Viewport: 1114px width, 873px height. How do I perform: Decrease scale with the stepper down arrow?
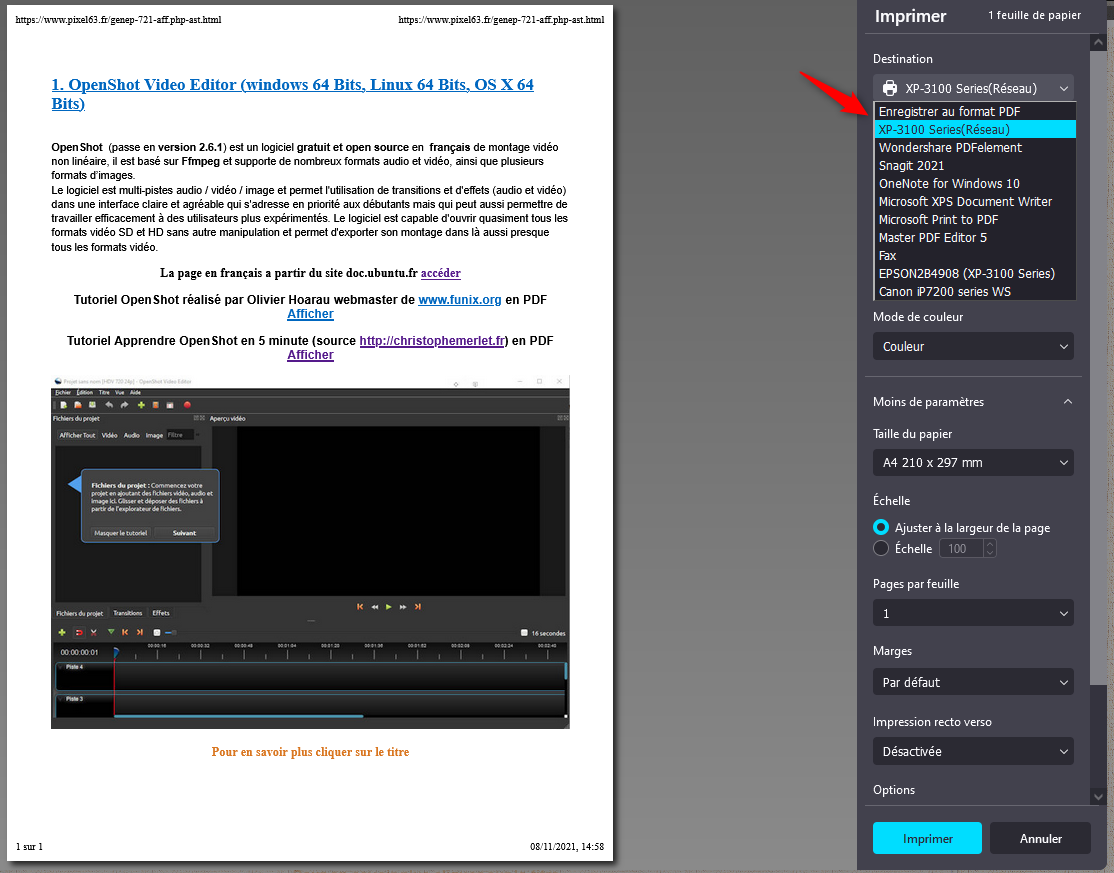[x=990, y=553]
